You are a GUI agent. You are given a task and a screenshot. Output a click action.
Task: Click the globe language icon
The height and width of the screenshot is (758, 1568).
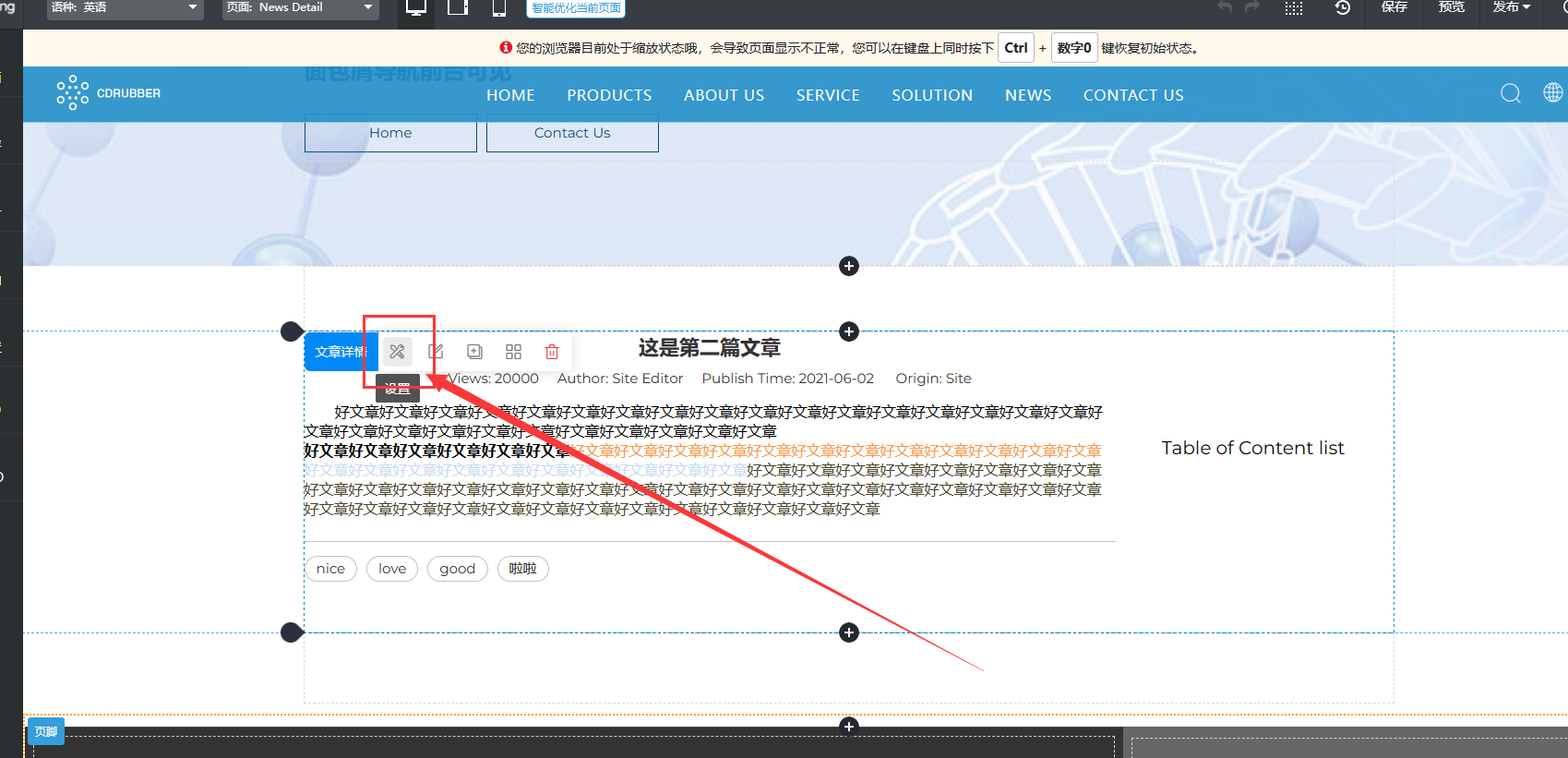click(1553, 92)
